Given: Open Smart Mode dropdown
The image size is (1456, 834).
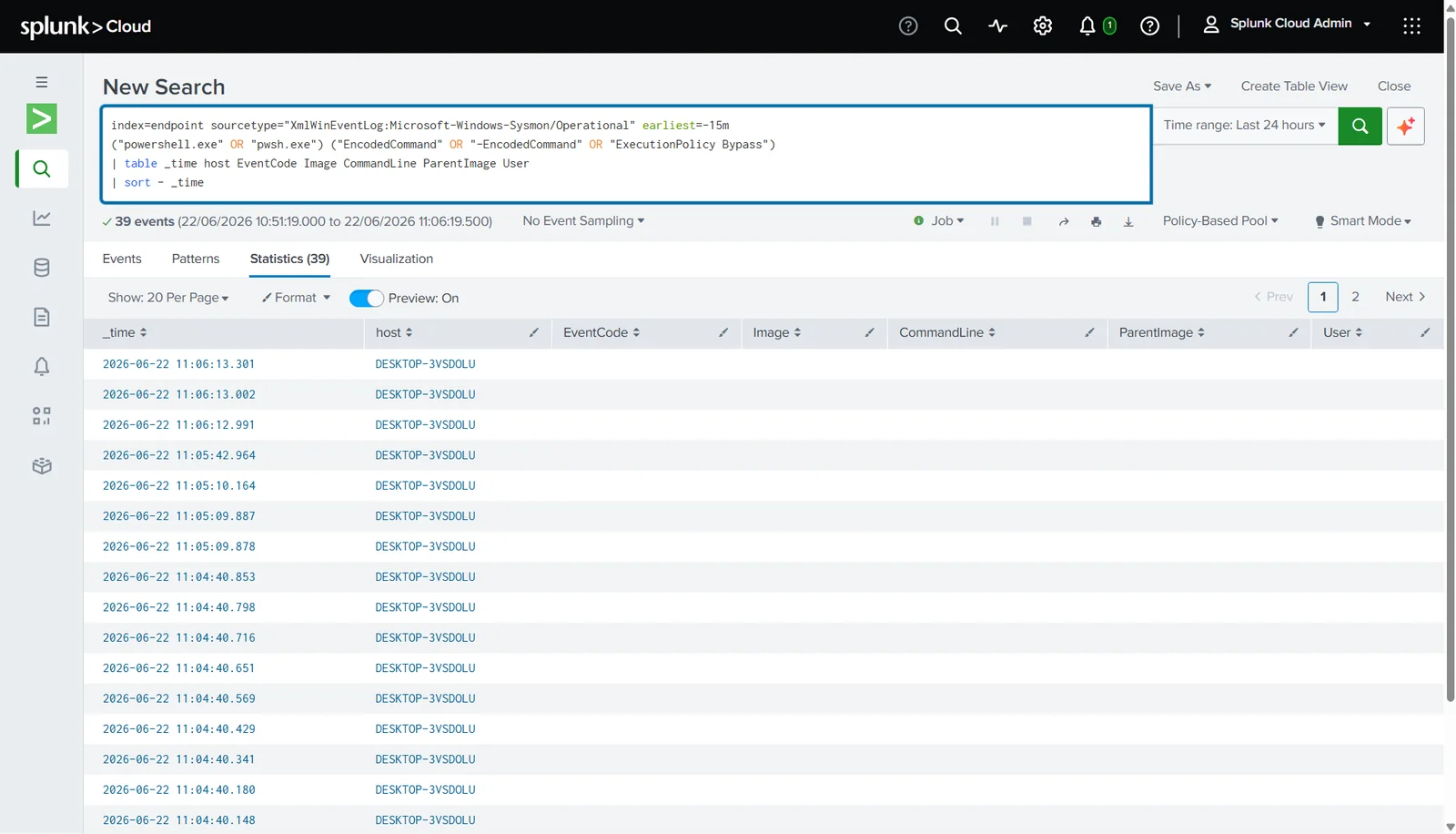Looking at the screenshot, I should [x=1363, y=220].
